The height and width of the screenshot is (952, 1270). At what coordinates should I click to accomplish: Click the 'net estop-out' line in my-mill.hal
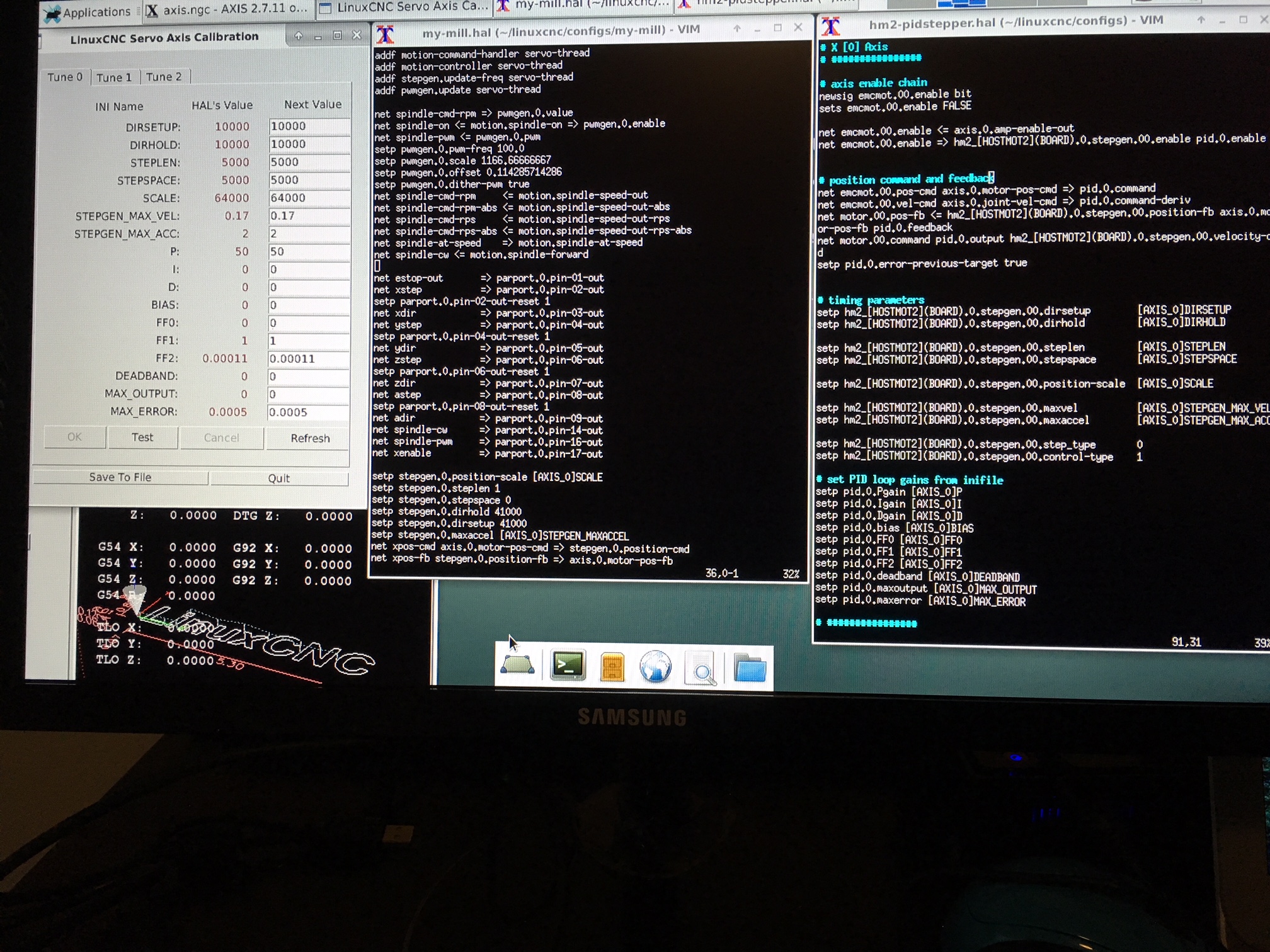489,278
